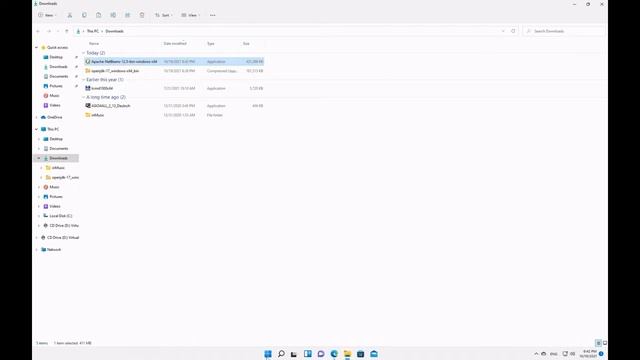Expand the Network tree node
Viewport: 640px width, 360px height.
[36, 249]
